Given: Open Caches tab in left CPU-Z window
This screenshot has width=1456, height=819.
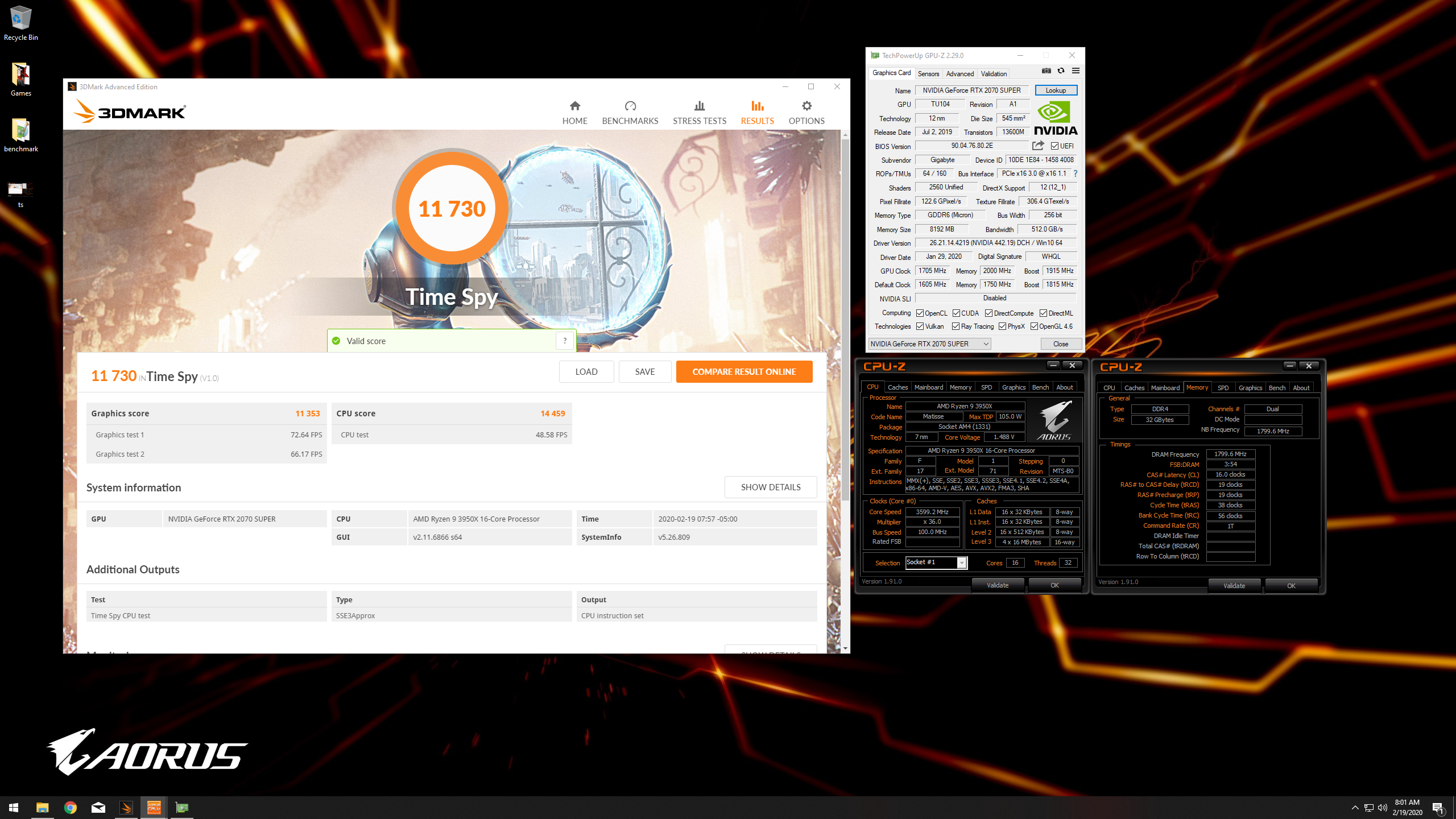Looking at the screenshot, I should point(897,387).
